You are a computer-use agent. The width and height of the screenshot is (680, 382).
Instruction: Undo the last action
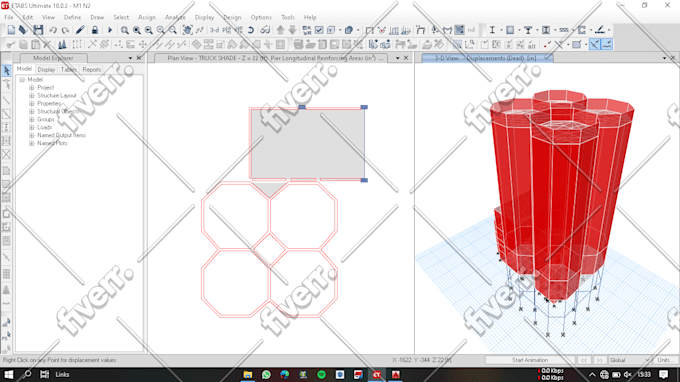[53, 30]
